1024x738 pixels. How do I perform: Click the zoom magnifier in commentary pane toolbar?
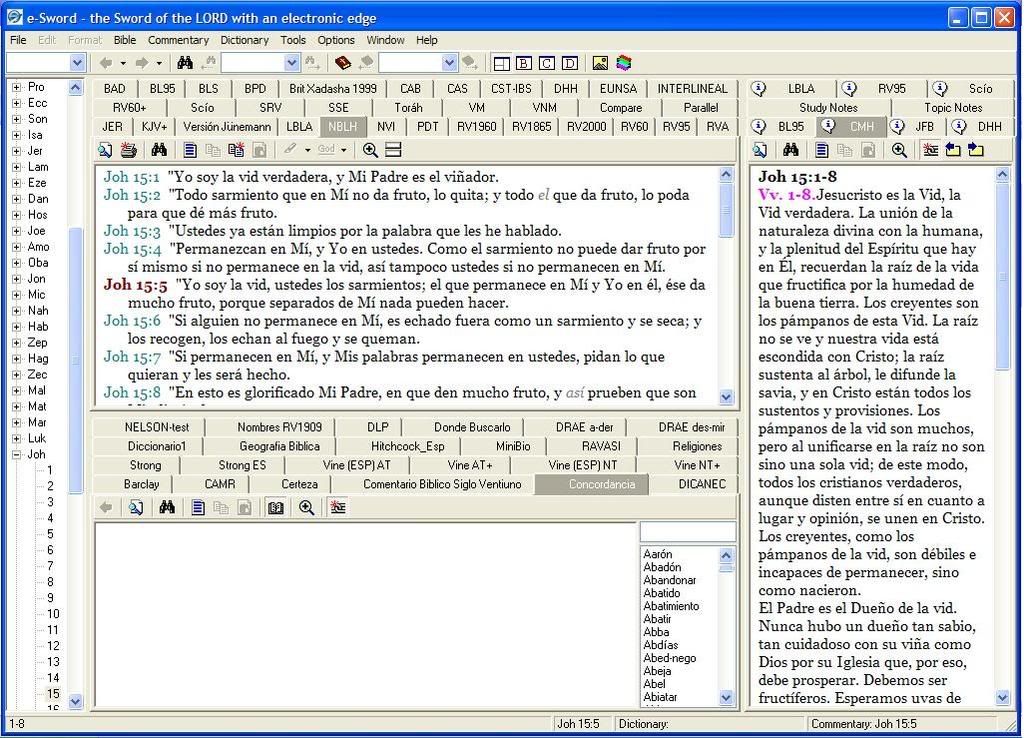[x=899, y=150]
